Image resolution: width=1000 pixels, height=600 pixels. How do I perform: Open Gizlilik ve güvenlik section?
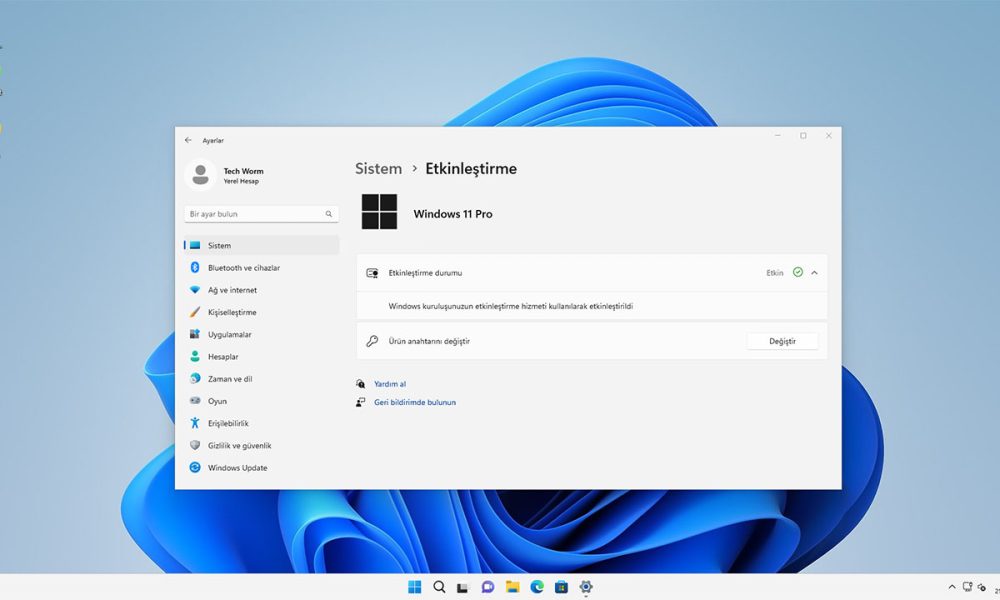[x=239, y=446]
